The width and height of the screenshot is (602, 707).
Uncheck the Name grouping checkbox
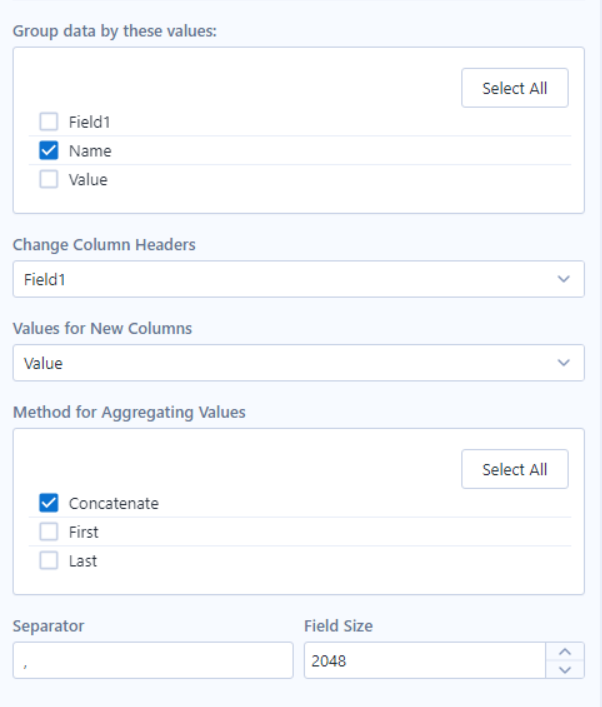[x=49, y=151]
